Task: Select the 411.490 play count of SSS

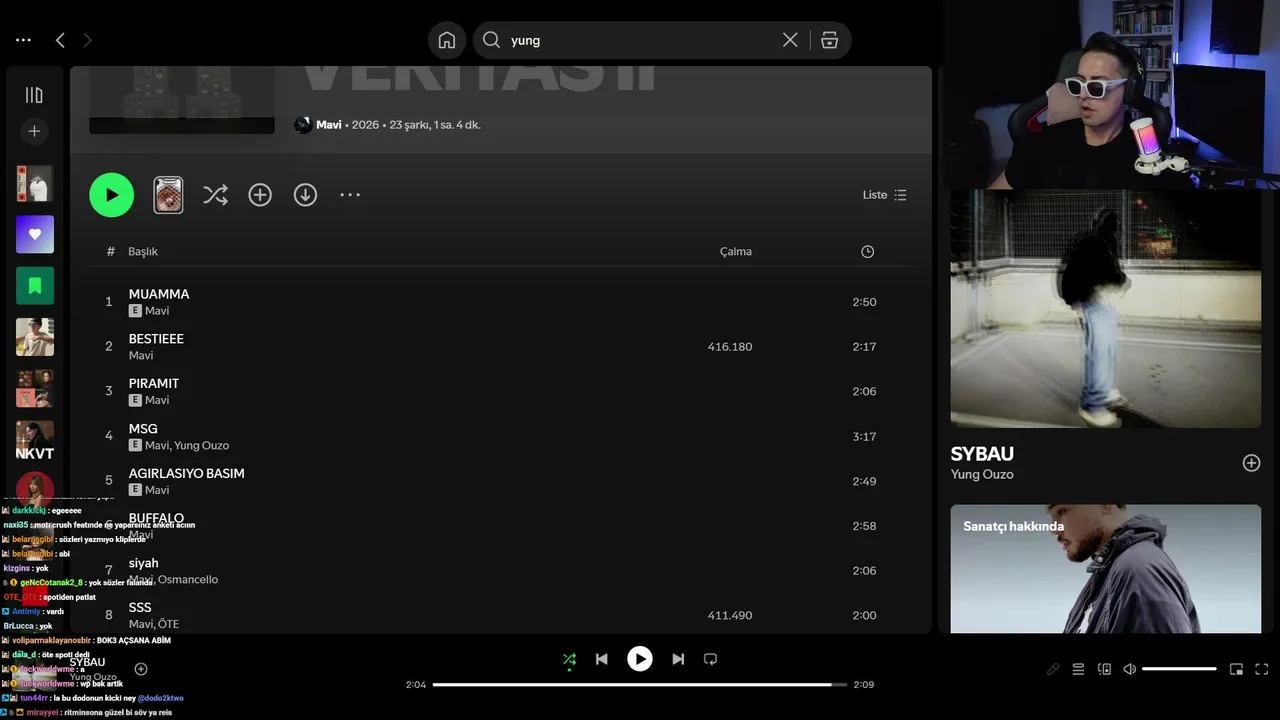Action: click(x=729, y=616)
